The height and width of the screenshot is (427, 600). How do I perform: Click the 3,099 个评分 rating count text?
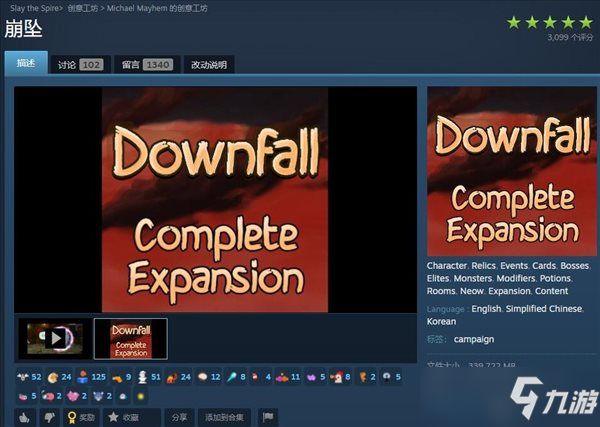[570, 37]
